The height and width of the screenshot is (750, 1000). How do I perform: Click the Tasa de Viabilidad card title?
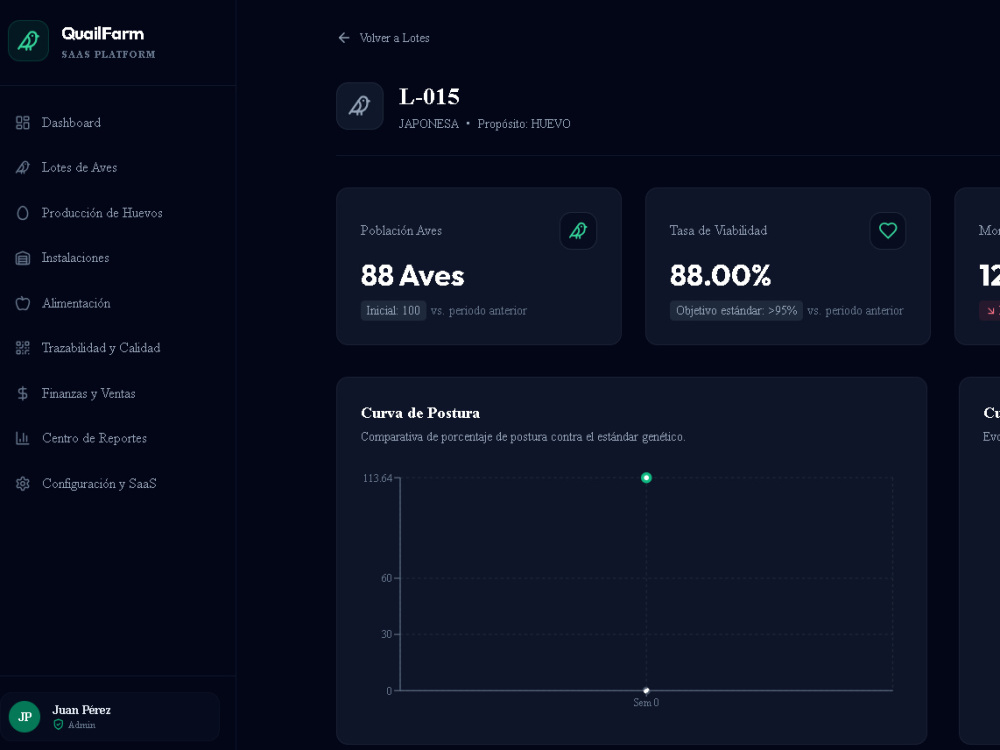[718, 230]
